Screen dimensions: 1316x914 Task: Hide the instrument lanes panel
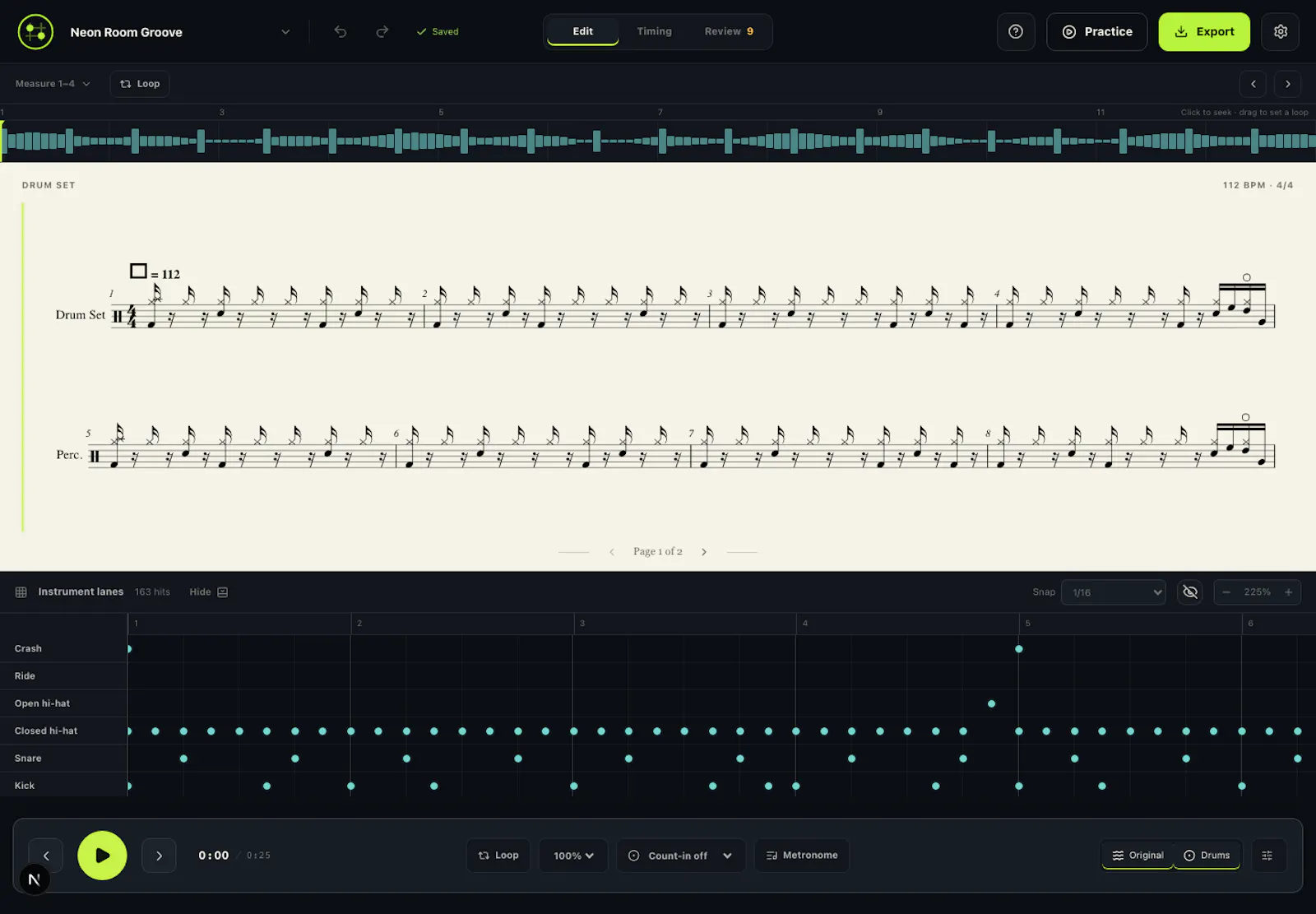208,592
